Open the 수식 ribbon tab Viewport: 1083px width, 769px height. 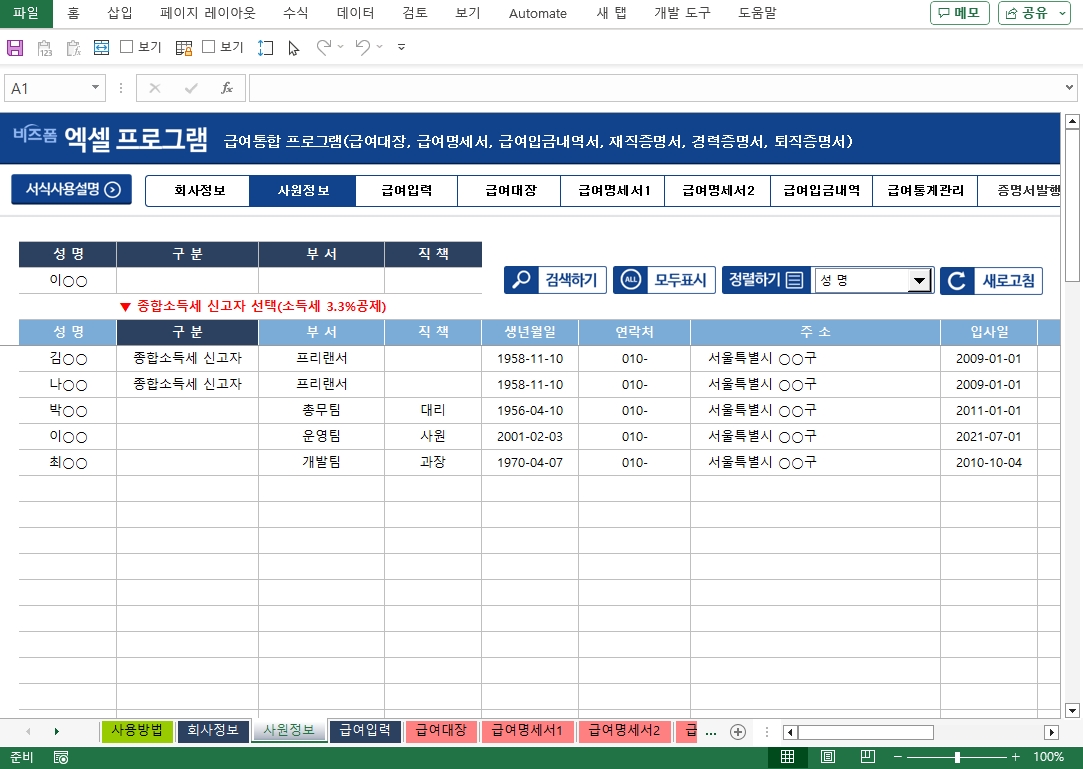point(295,13)
